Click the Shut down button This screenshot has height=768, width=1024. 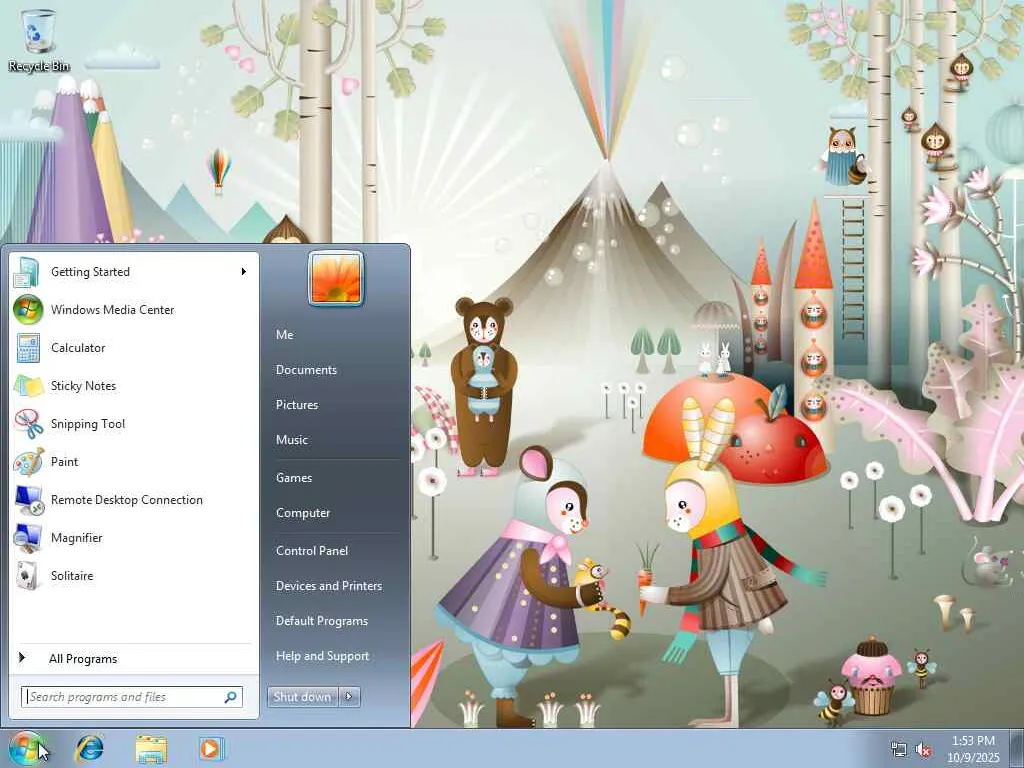pyautogui.click(x=302, y=697)
